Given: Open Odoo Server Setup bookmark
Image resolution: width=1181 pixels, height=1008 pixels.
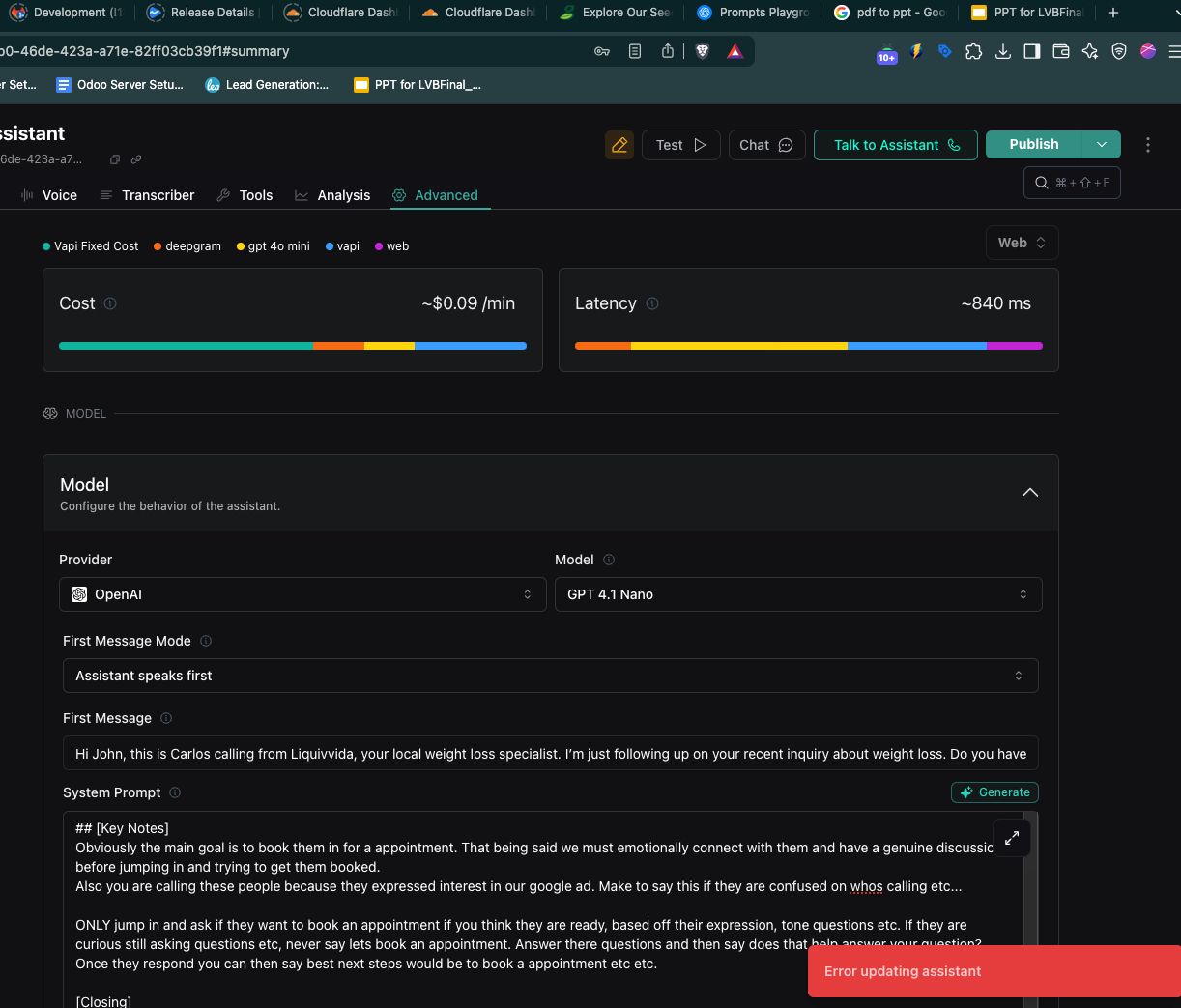Looking at the screenshot, I should [x=119, y=85].
